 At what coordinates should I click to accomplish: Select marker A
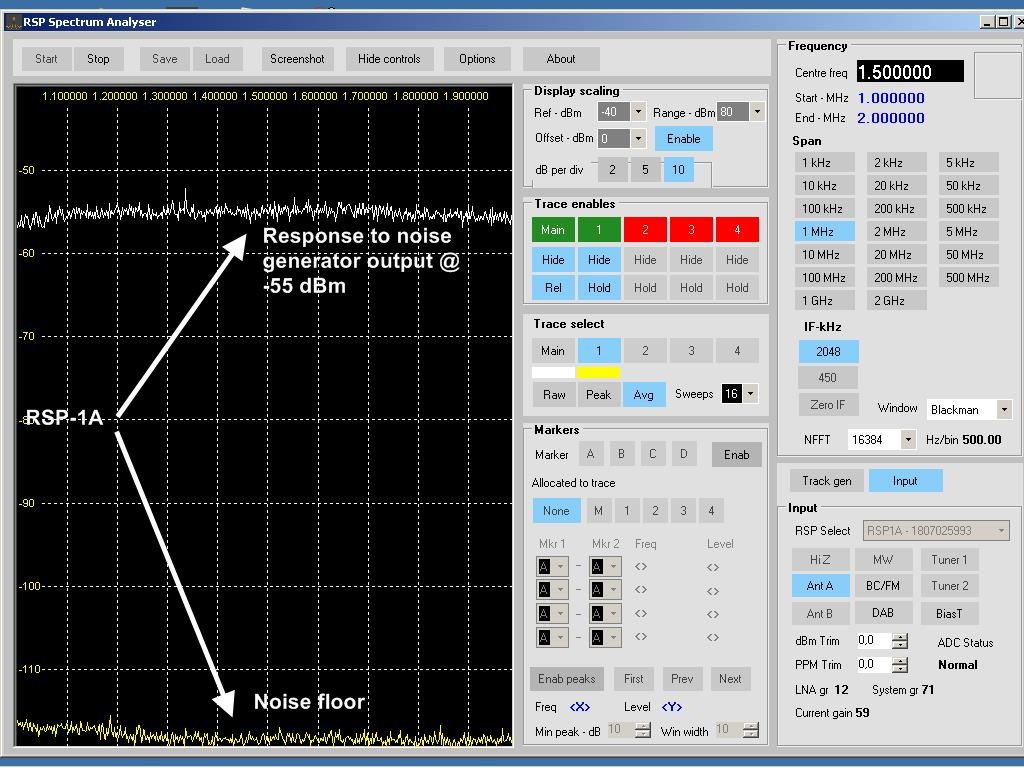coord(590,454)
